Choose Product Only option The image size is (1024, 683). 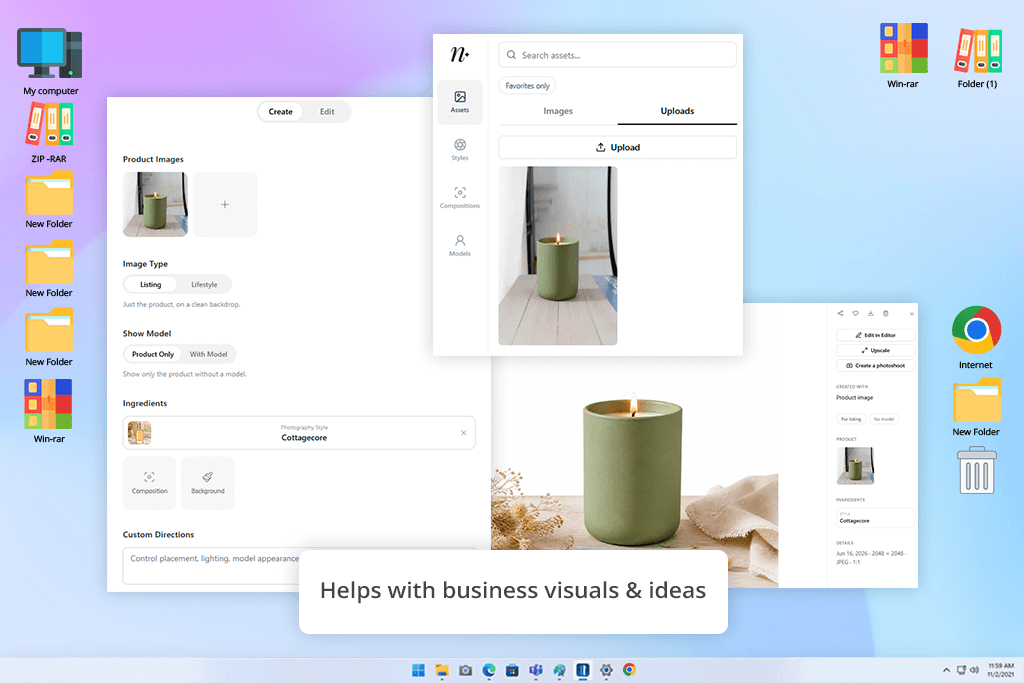click(x=153, y=354)
